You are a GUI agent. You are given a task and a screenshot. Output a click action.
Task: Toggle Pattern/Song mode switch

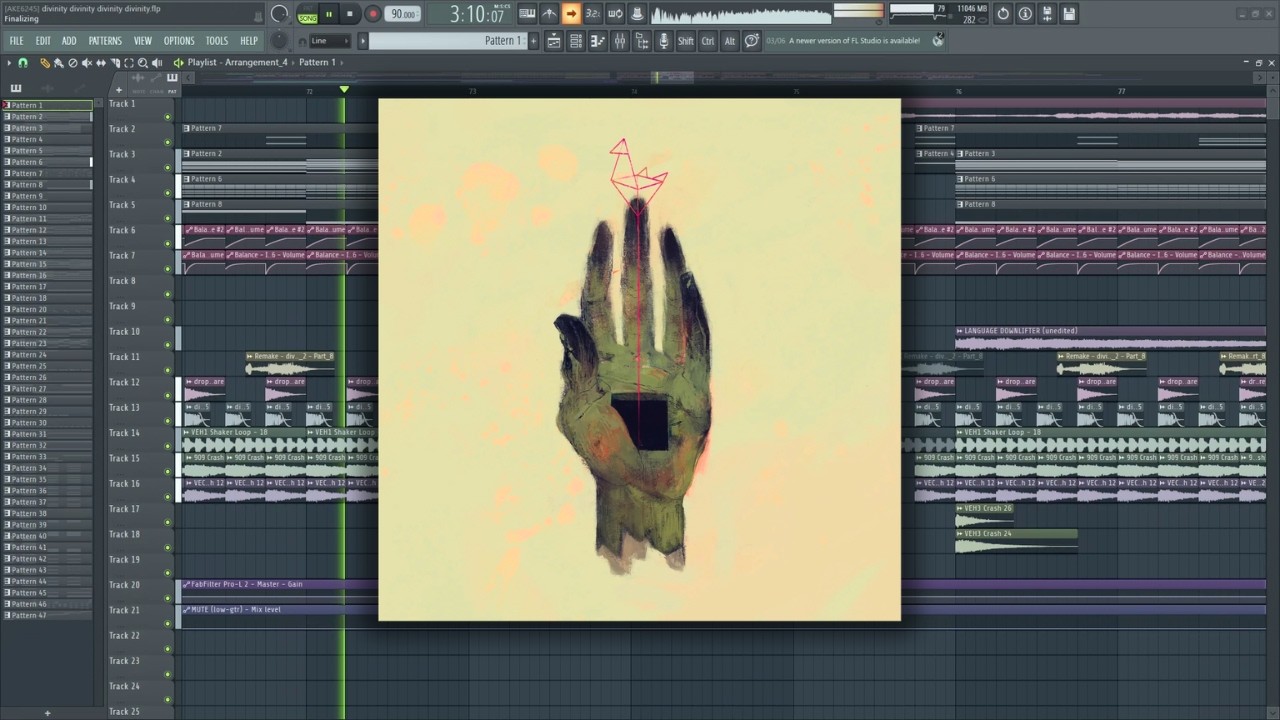coord(307,14)
